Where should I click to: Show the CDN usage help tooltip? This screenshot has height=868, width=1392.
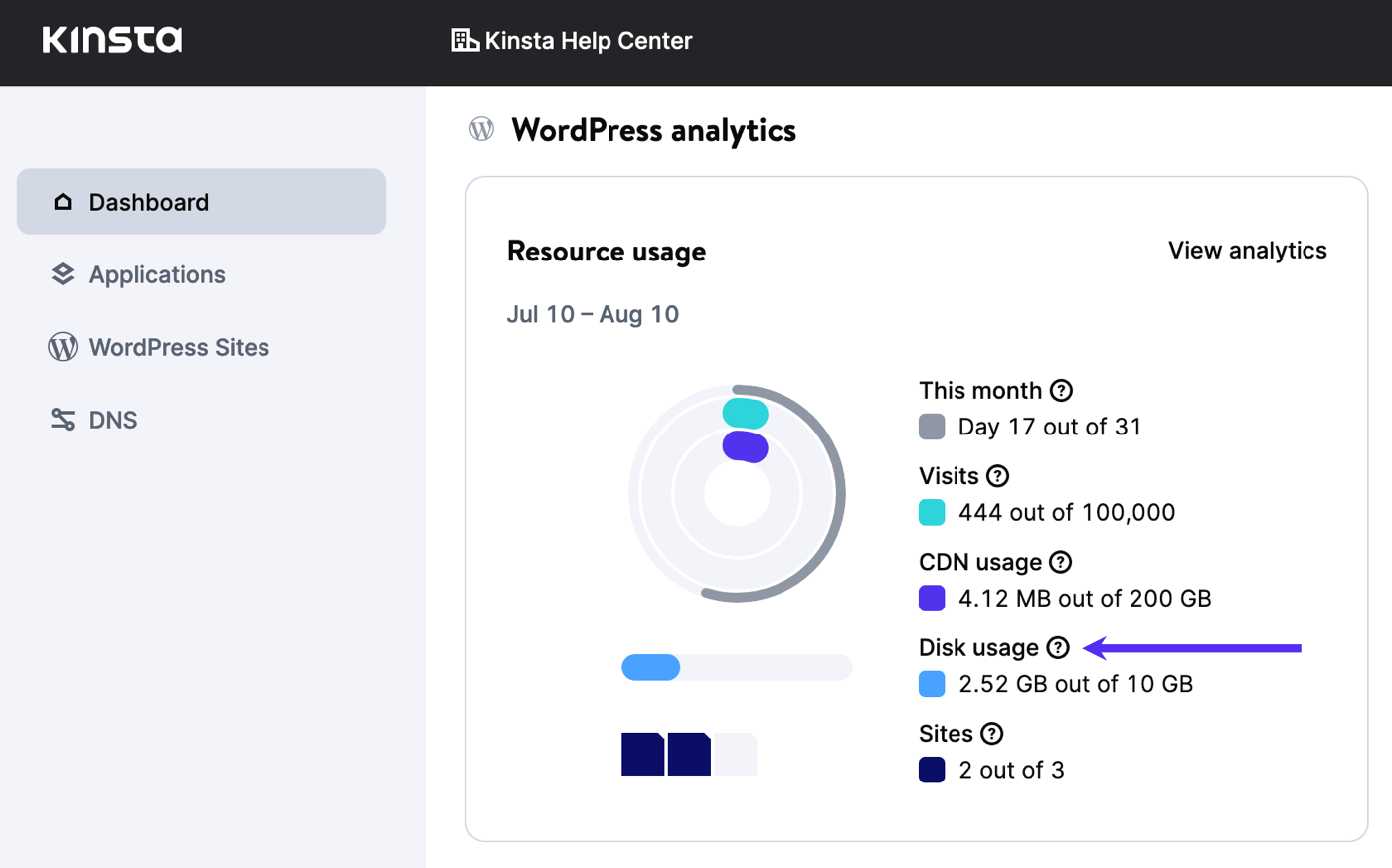pos(1061,562)
